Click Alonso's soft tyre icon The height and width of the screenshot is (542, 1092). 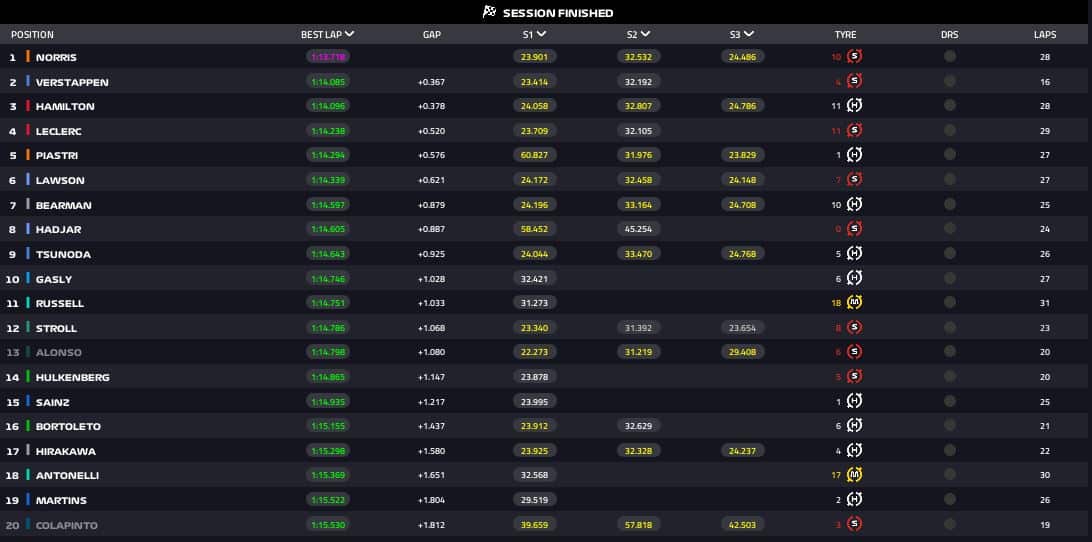click(855, 352)
